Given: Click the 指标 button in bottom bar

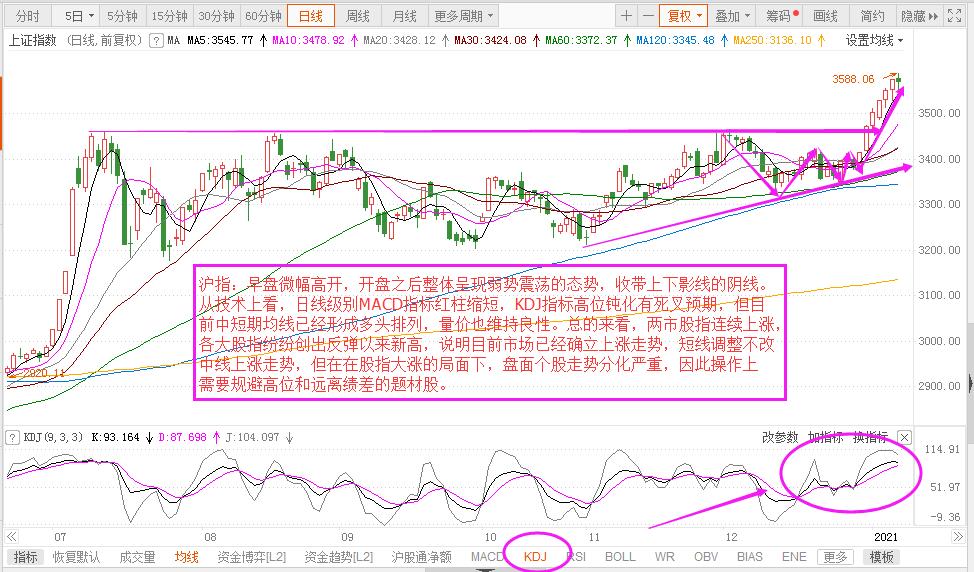Looking at the screenshot, I should point(25,557).
